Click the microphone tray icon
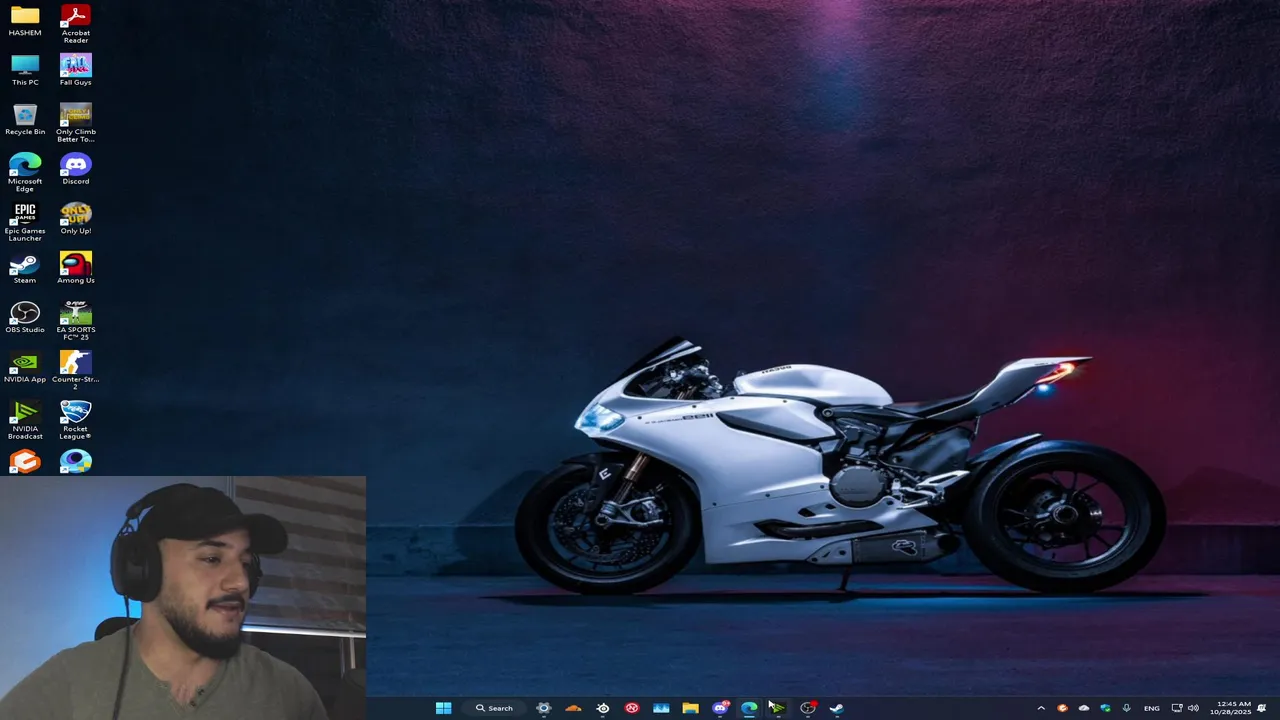Viewport: 1280px width, 720px height. pyautogui.click(x=1127, y=708)
